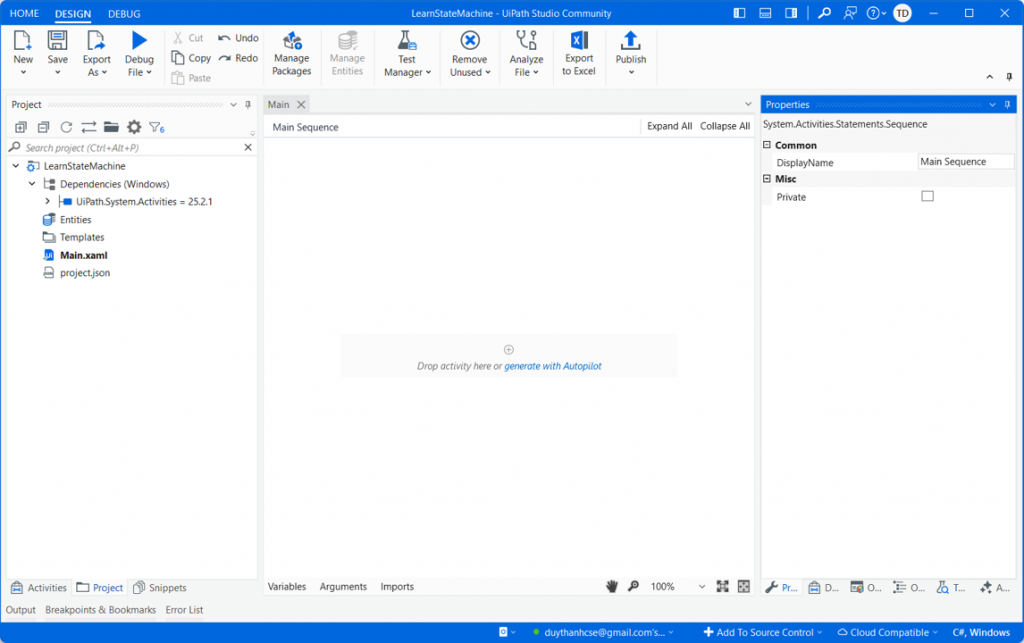Open the zoom level 100% dropdown
The height and width of the screenshot is (643, 1024).
[x=702, y=587]
